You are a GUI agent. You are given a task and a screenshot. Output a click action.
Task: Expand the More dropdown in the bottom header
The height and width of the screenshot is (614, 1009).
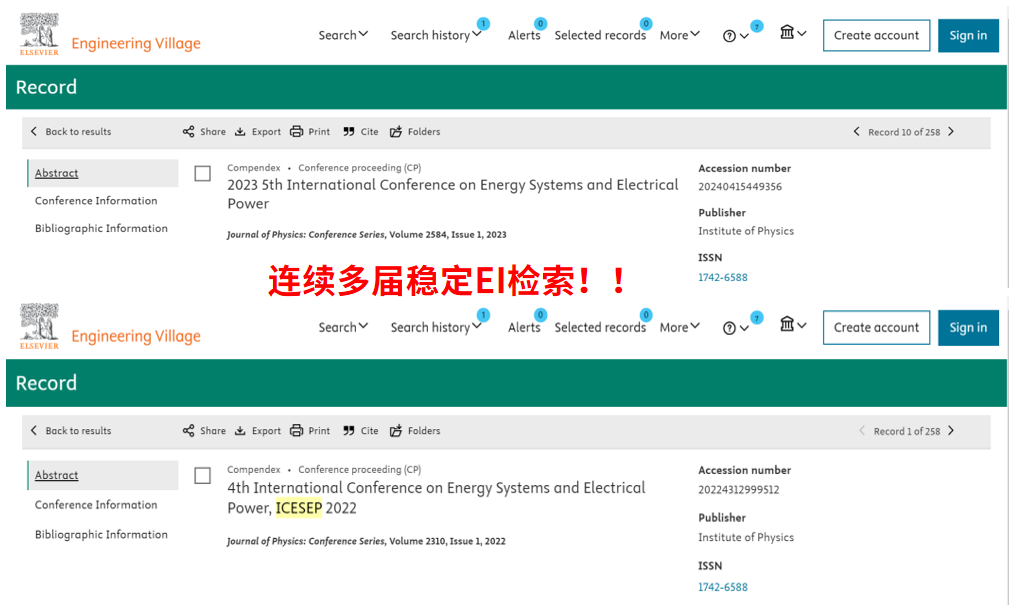click(x=680, y=327)
